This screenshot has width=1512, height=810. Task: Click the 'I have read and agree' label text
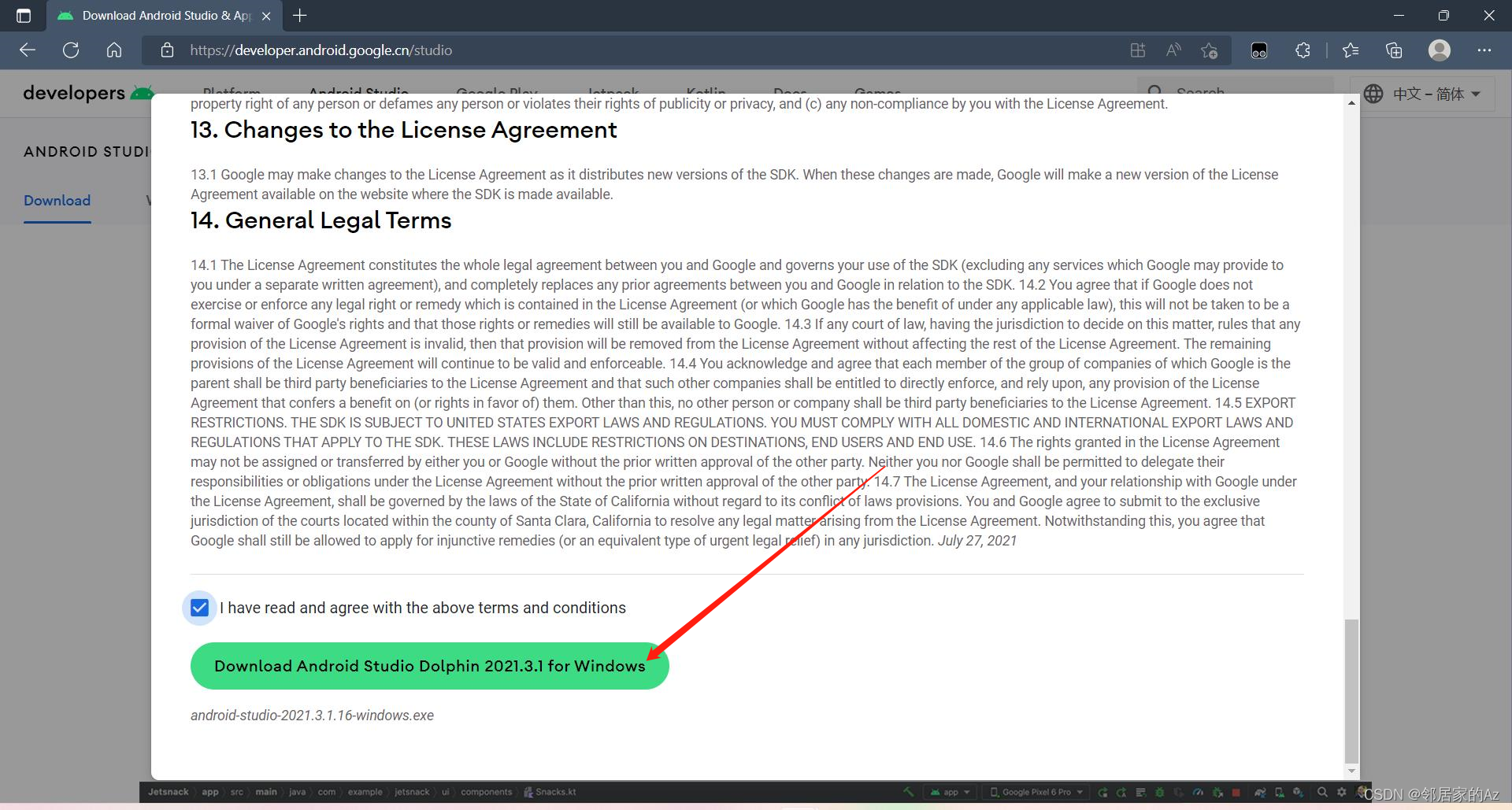pos(423,608)
